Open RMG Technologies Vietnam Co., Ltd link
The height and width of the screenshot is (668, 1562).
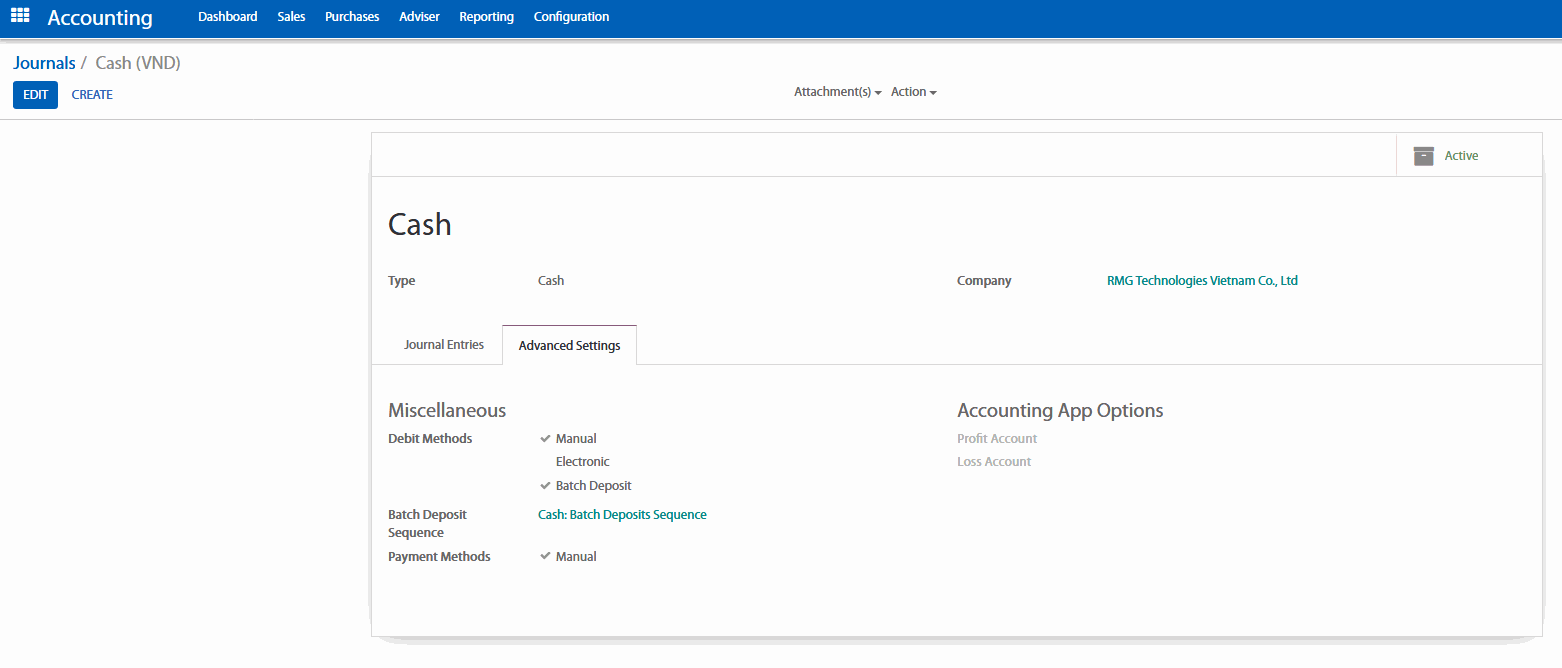(x=1202, y=281)
